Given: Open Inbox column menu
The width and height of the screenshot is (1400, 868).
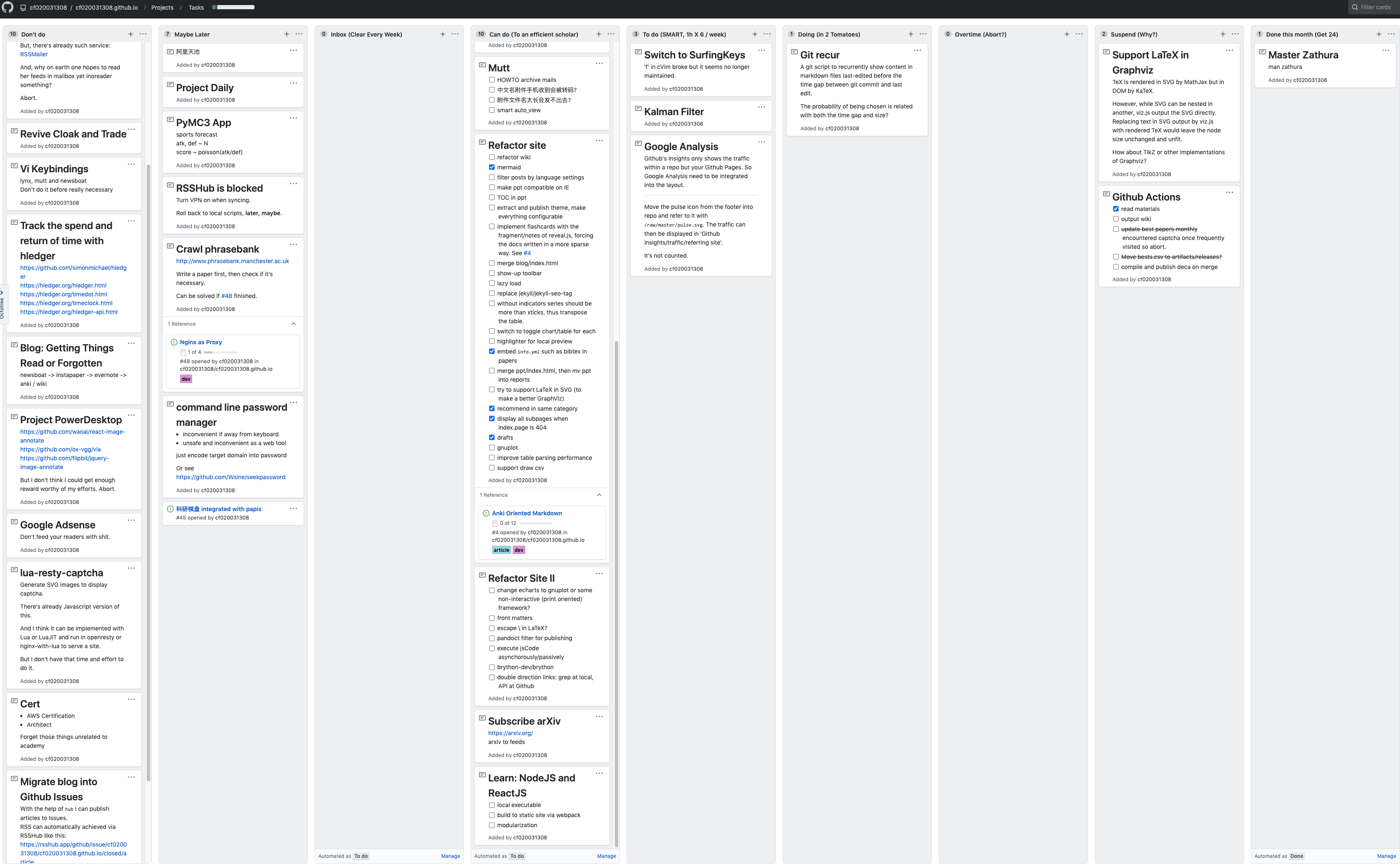Looking at the screenshot, I should tap(455, 34).
